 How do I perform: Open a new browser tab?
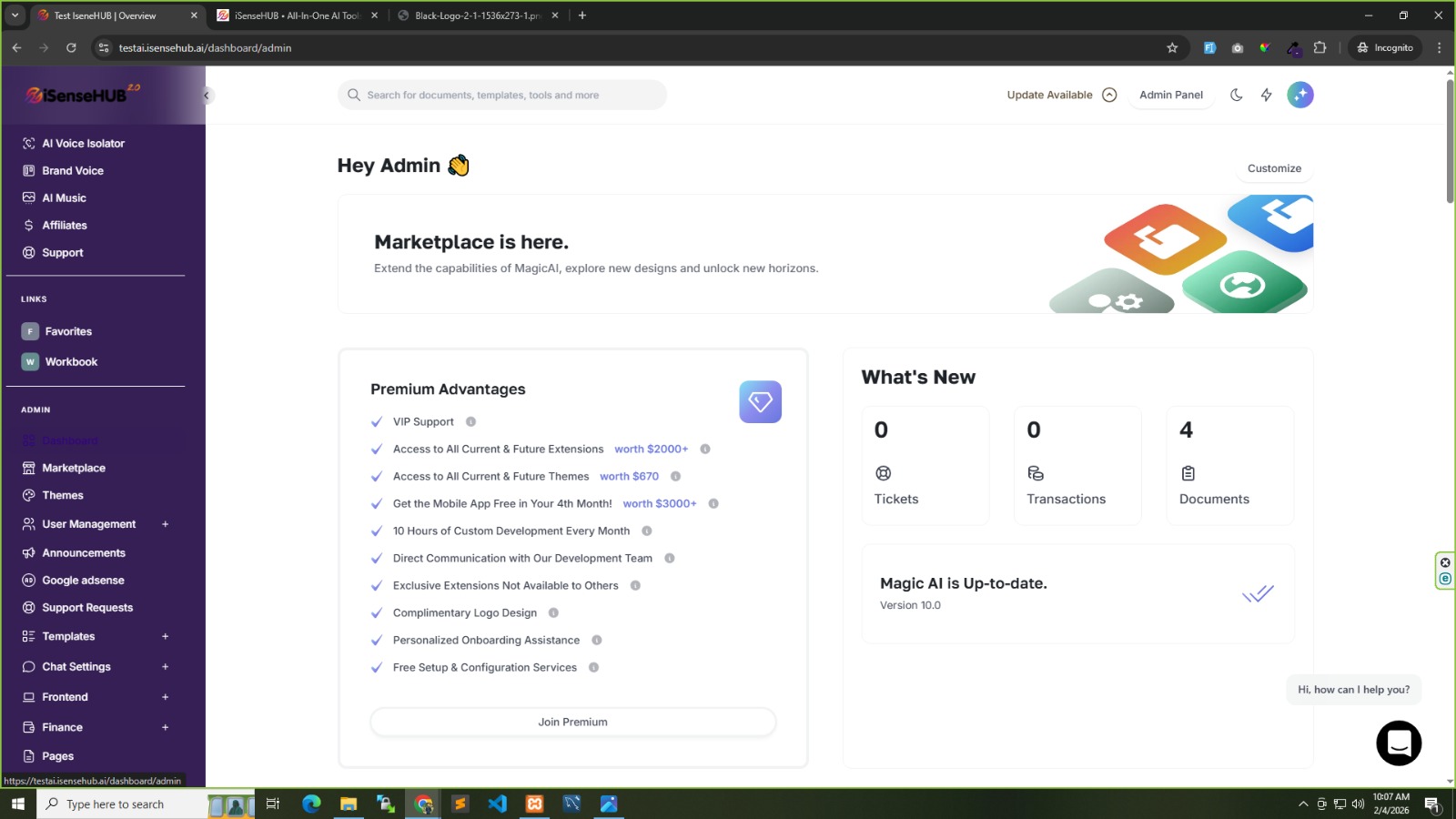point(582,15)
